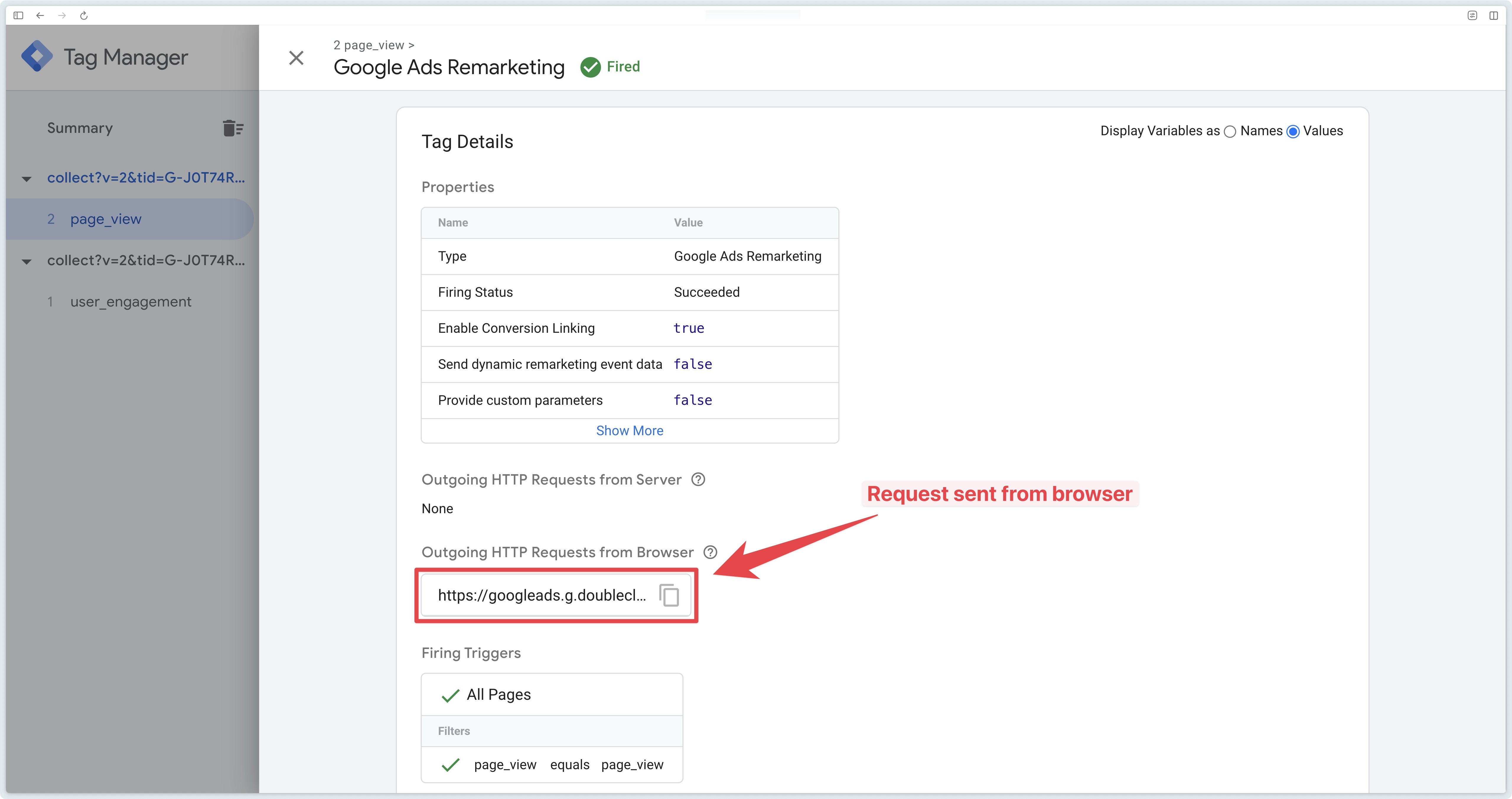Click Show More under Properties table
Screen dimensions: 1512x799
click(x=629, y=430)
